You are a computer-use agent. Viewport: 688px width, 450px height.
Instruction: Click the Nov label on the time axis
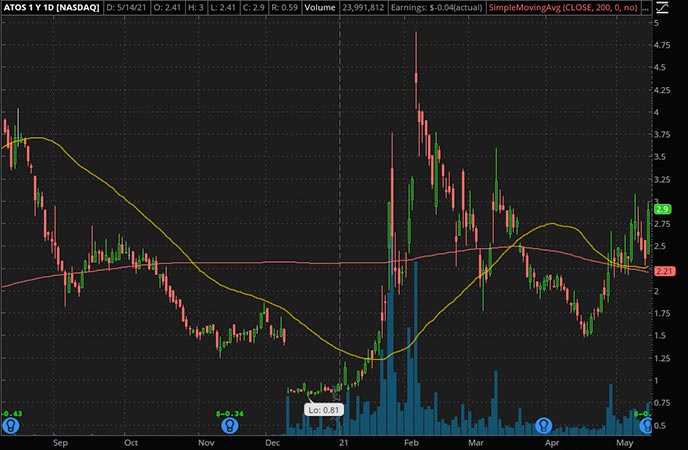pos(206,443)
